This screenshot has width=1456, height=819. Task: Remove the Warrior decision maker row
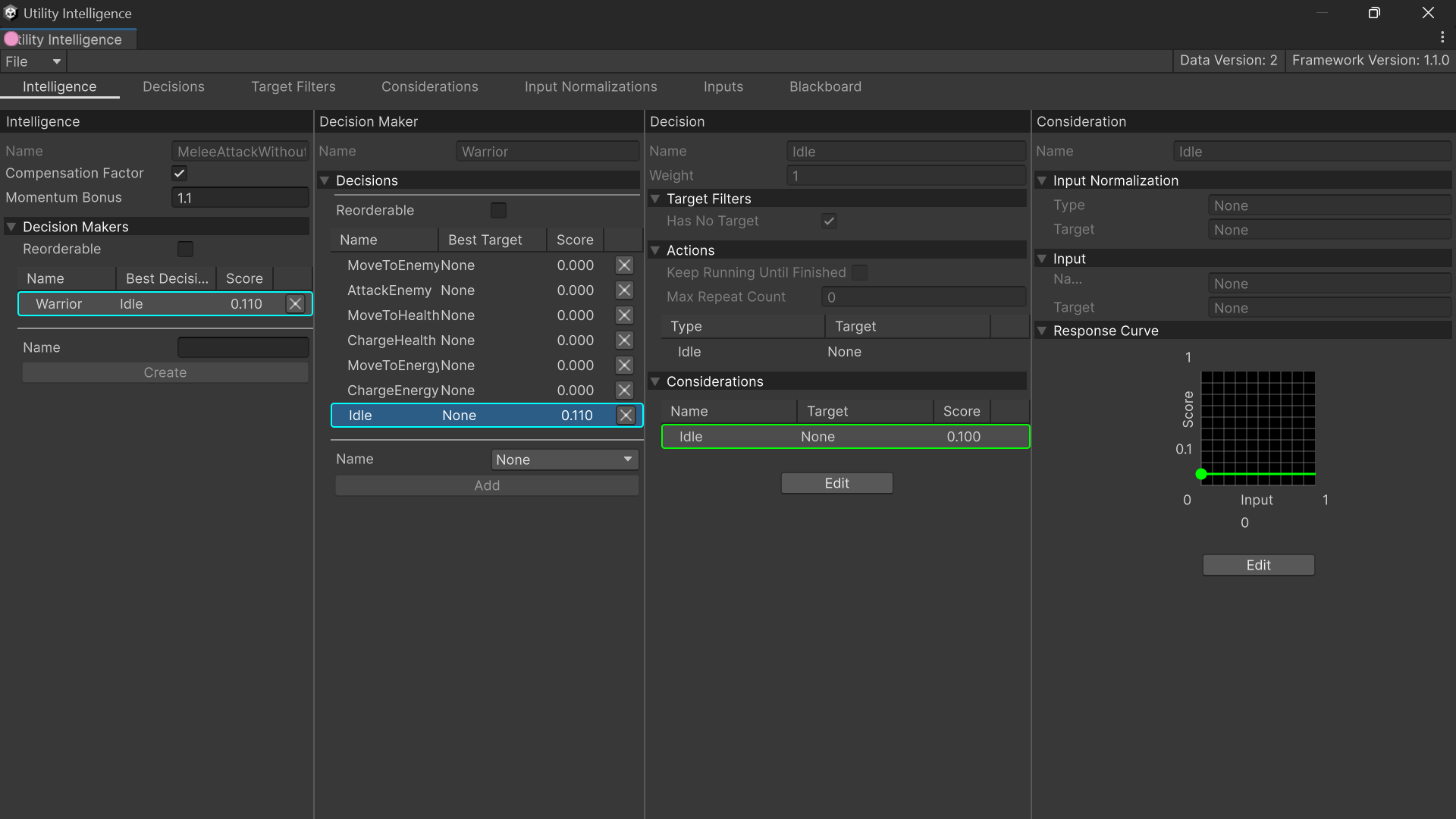[x=295, y=304]
